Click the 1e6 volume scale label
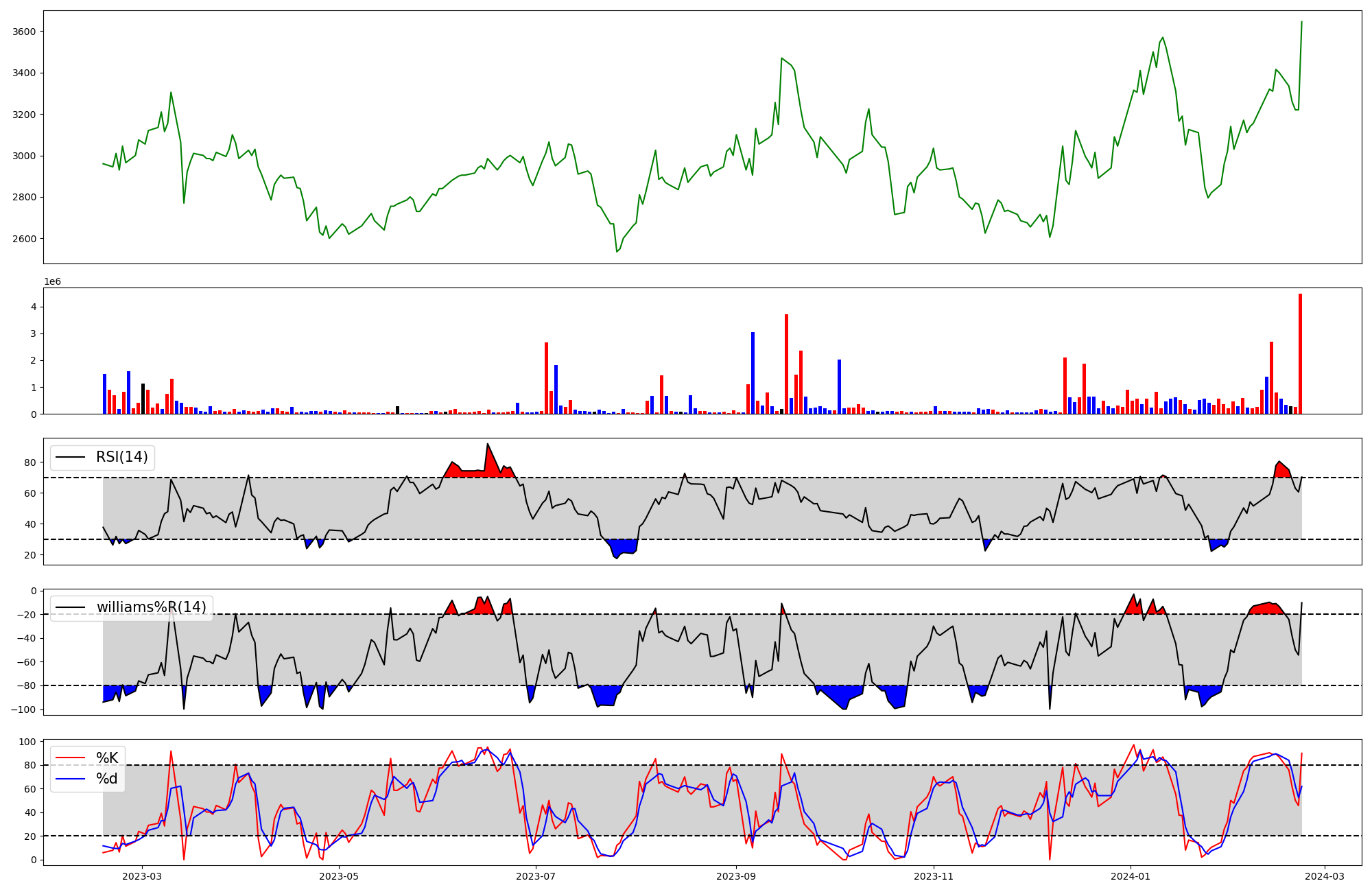Screen dimensions: 1372x892 (x=53, y=282)
